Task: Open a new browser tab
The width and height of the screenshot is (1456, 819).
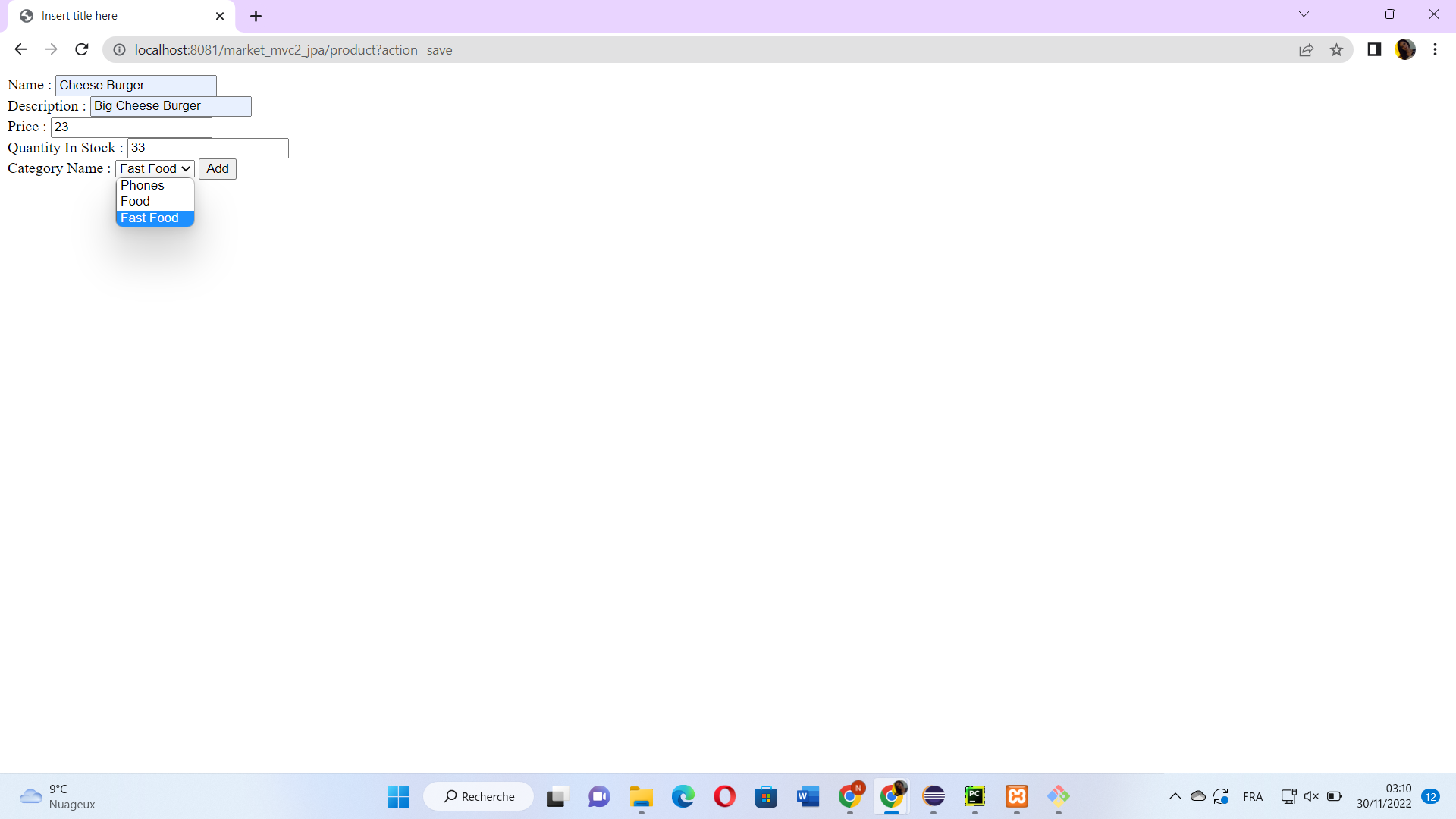Action: pos(256,16)
